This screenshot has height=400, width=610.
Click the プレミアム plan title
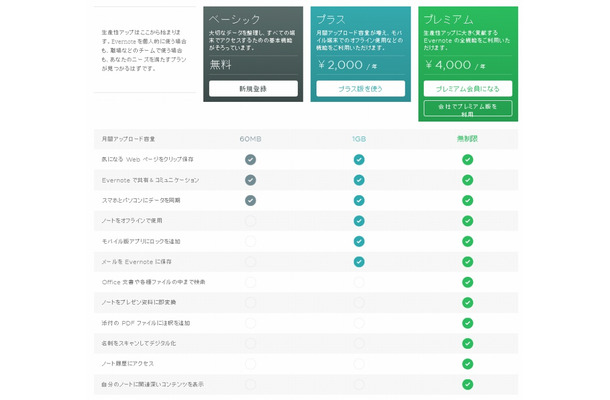pos(449,19)
